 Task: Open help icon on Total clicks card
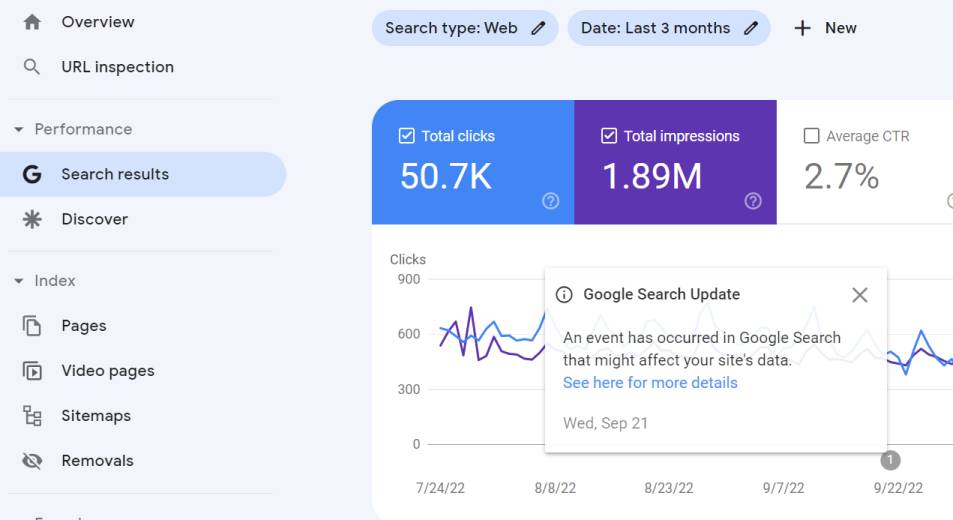(x=551, y=201)
